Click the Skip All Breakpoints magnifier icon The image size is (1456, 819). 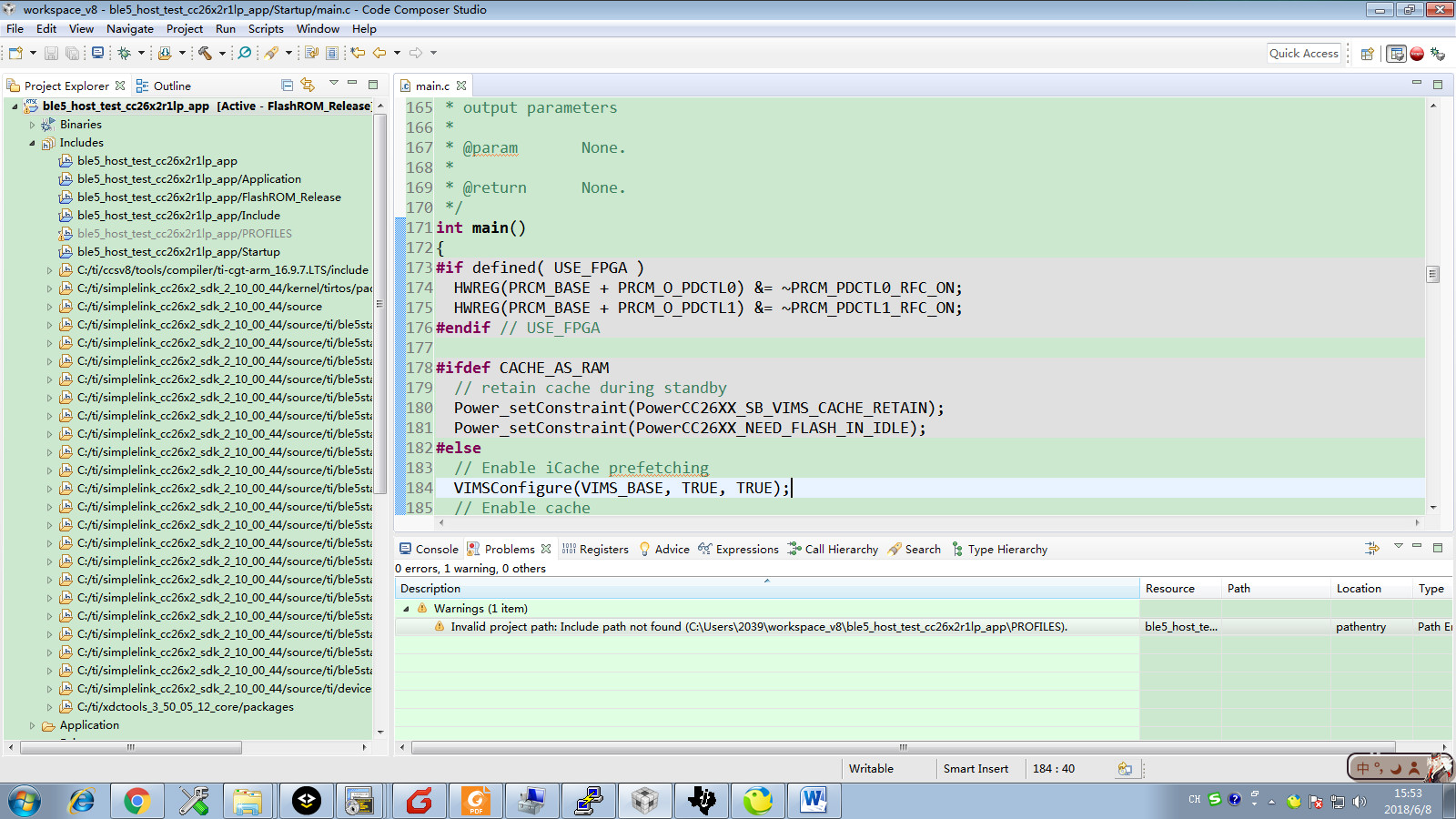pos(245,53)
